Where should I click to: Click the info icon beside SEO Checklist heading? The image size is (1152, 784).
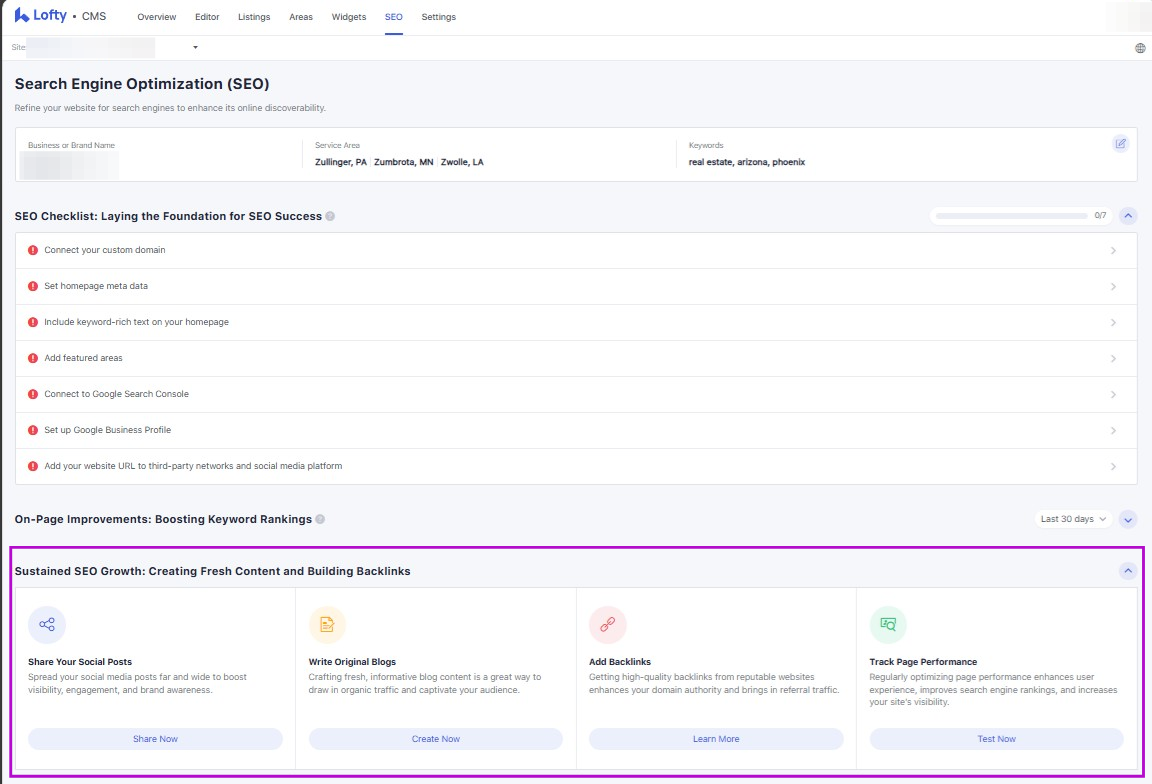[x=330, y=216]
